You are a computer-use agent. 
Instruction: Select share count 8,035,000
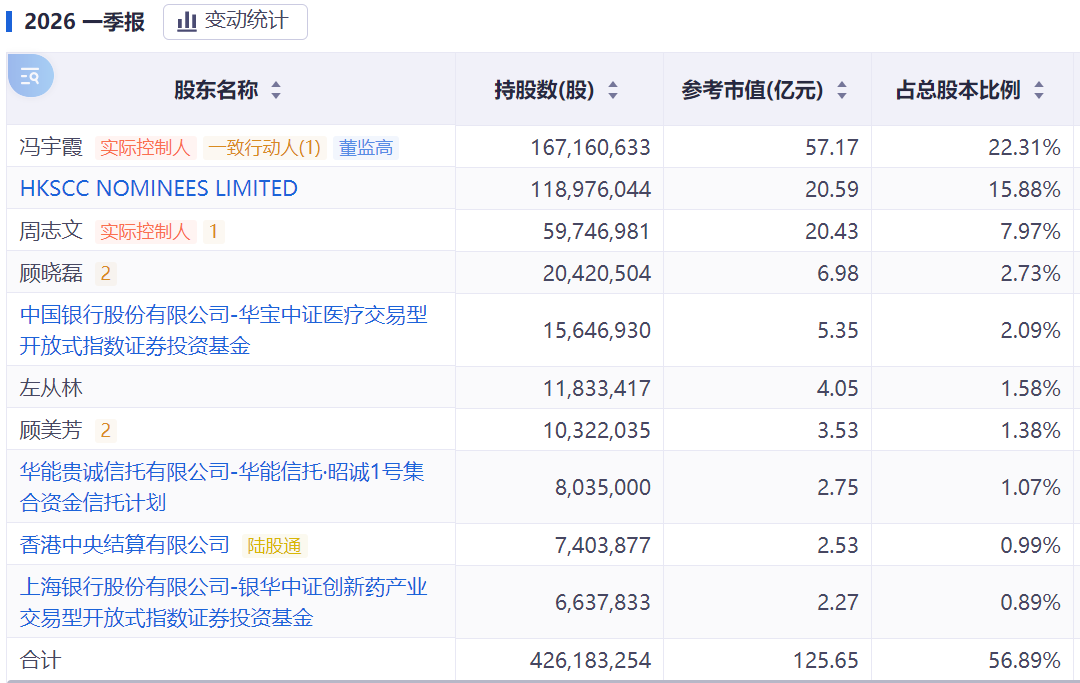603,487
